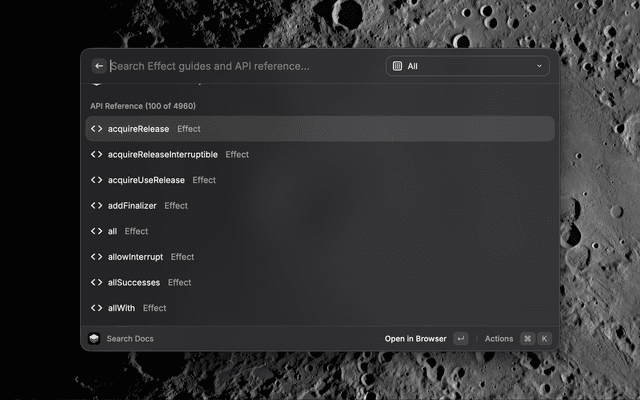Select the allWith result
The width and height of the screenshot is (640, 400).
point(320,308)
